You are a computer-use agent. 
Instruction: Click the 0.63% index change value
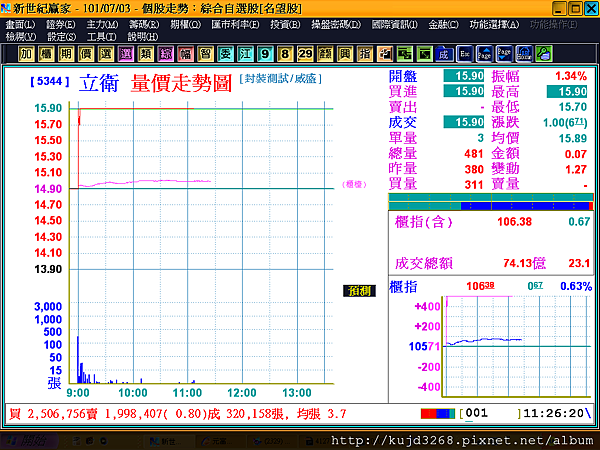(x=576, y=286)
